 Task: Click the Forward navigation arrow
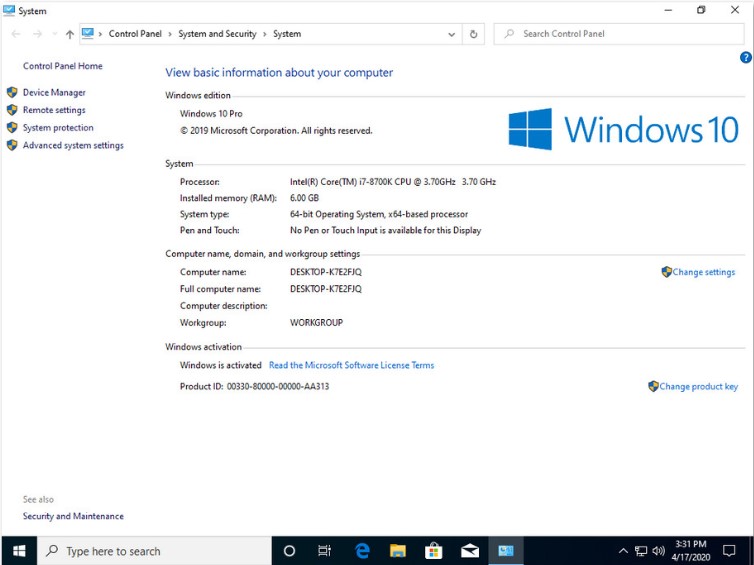37,34
